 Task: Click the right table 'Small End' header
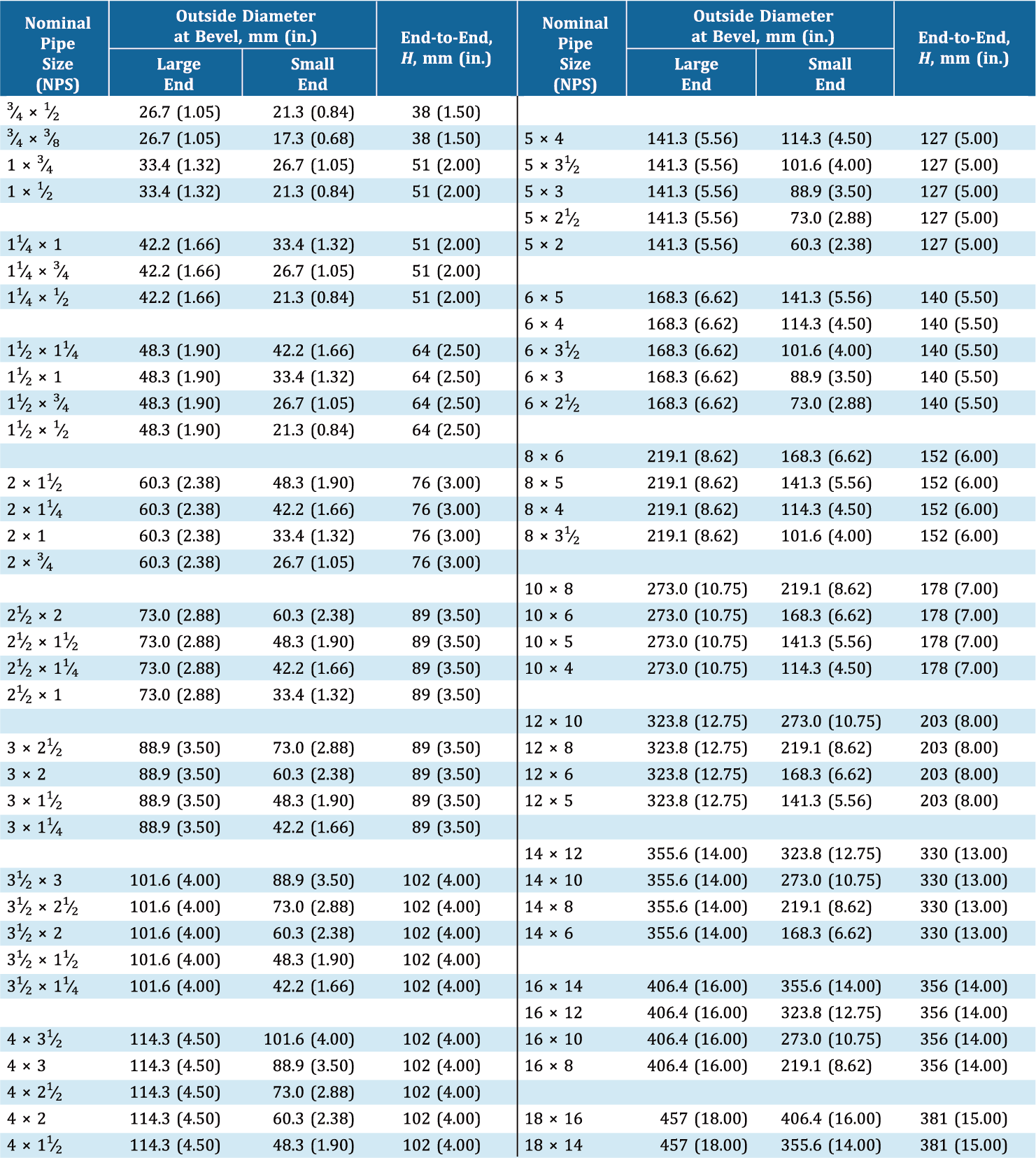830,73
